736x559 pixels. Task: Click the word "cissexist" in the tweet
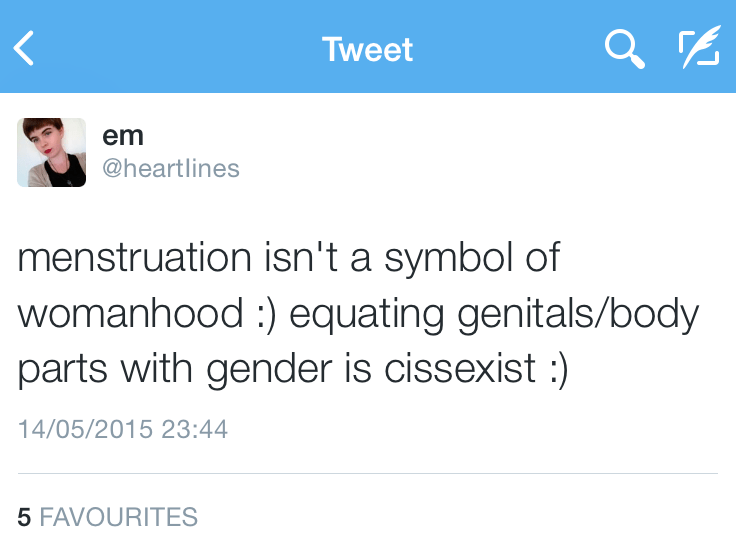click(x=461, y=368)
